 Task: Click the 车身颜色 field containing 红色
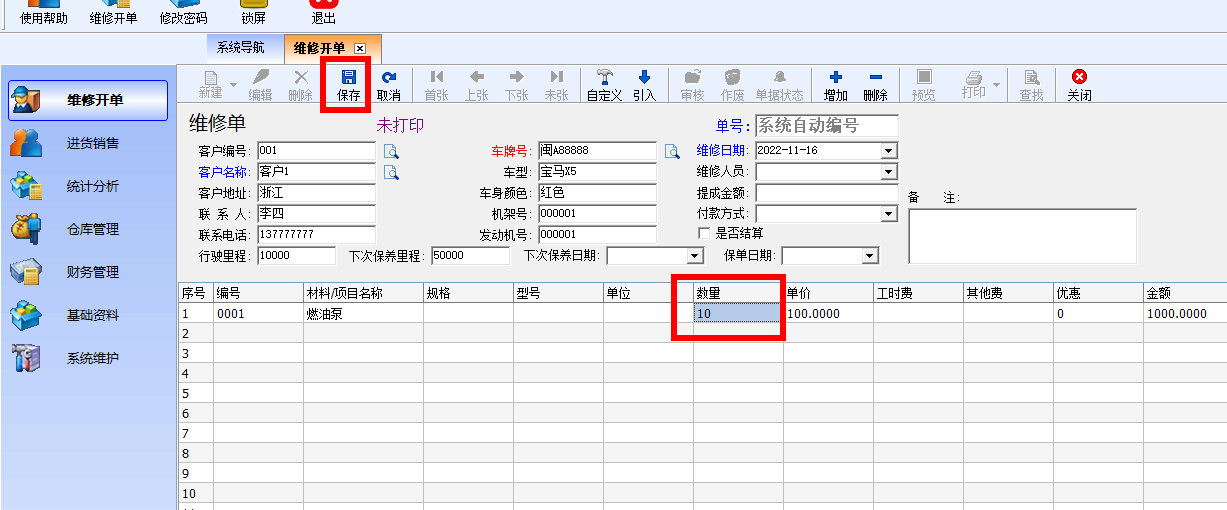(597, 193)
